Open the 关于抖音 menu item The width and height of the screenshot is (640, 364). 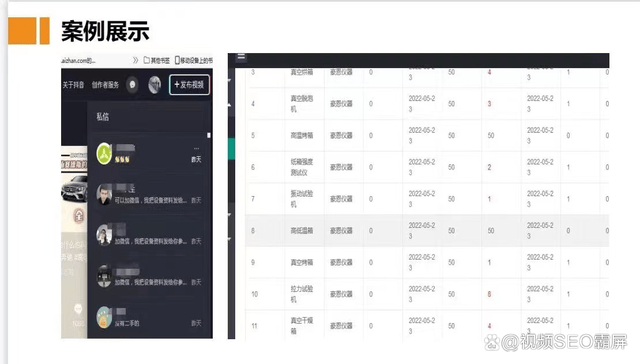(73, 84)
